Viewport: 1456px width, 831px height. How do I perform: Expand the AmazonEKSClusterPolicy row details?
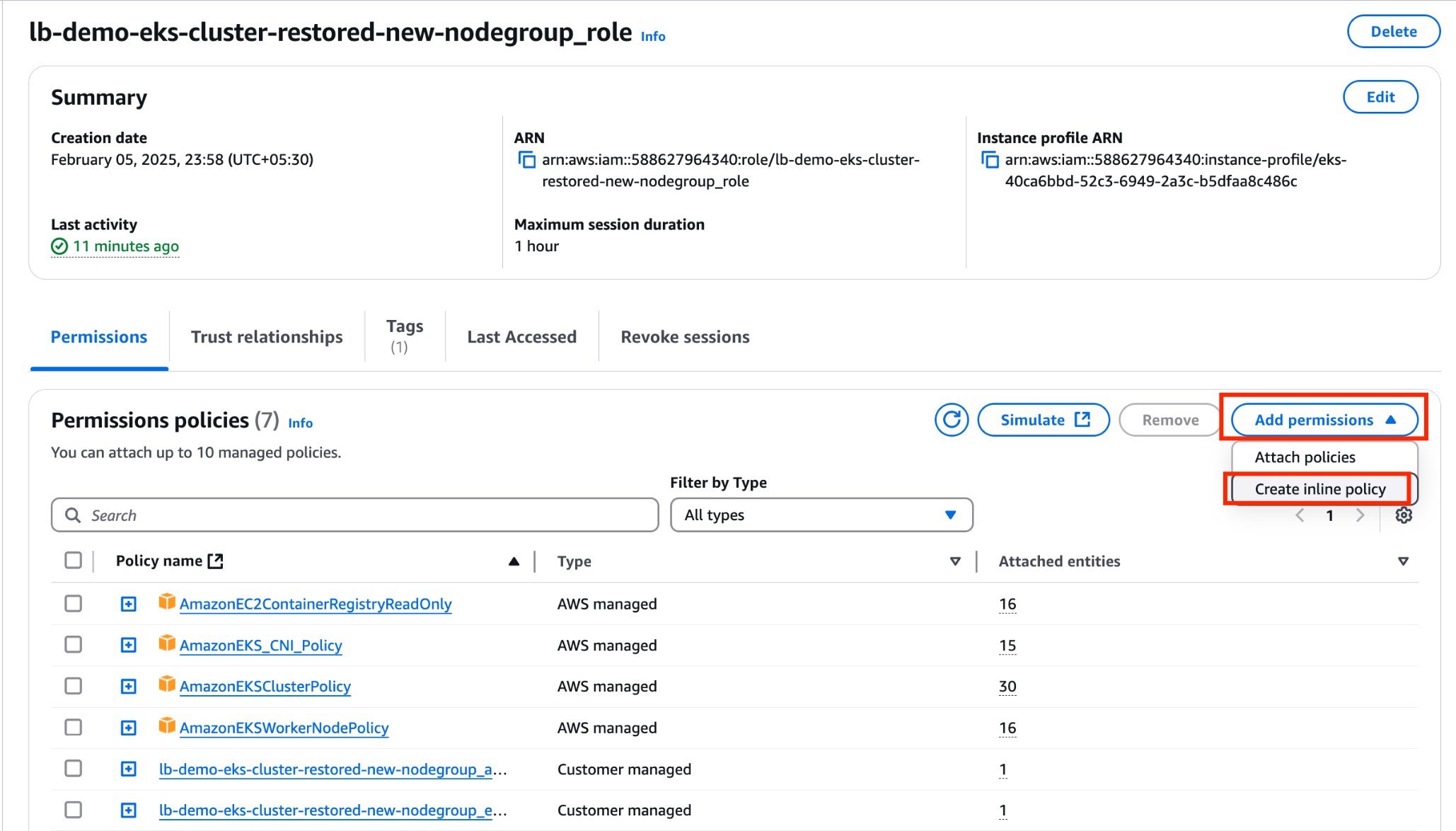point(129,686)
